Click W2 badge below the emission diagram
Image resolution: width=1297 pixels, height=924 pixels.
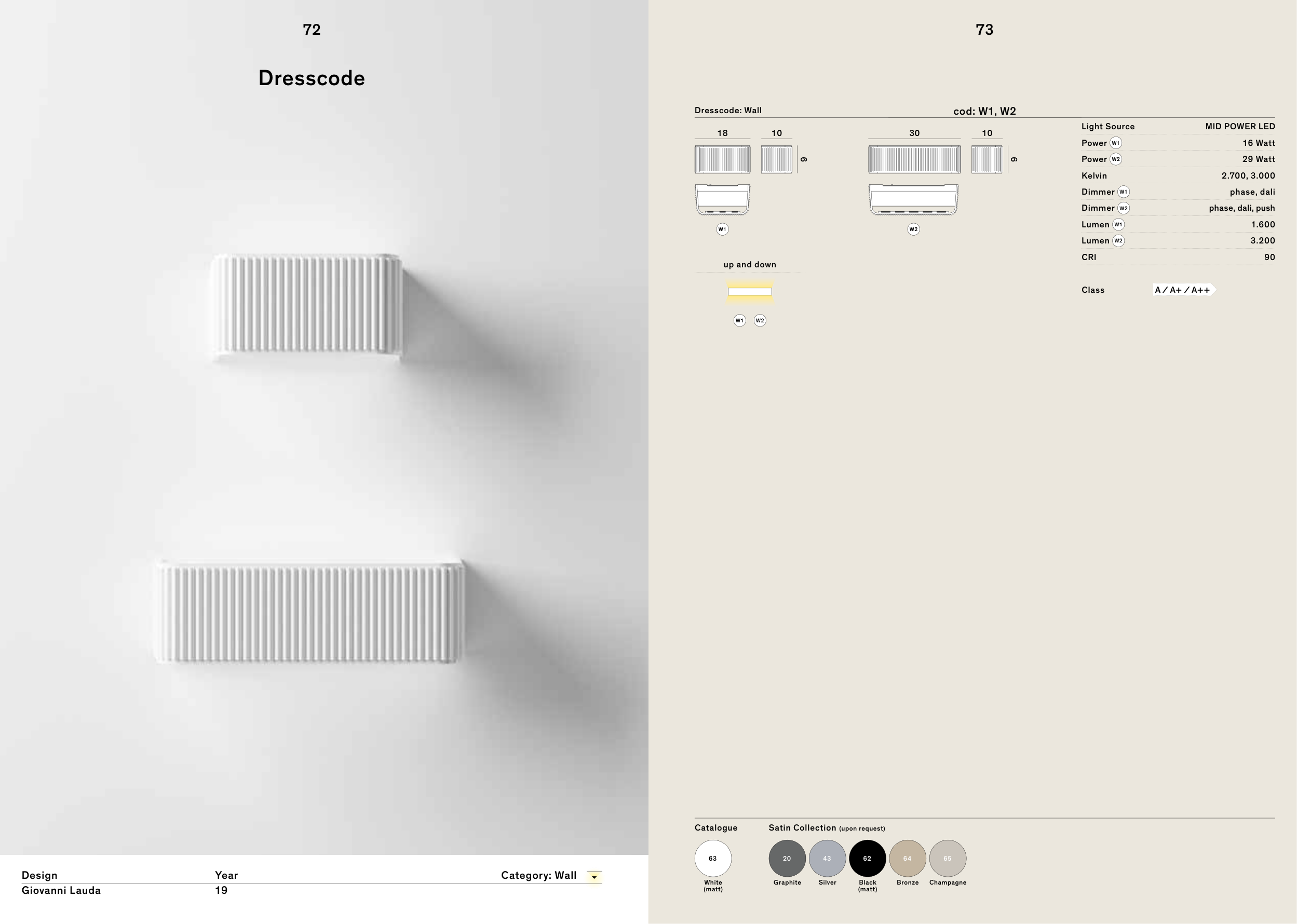pos(760,320)
